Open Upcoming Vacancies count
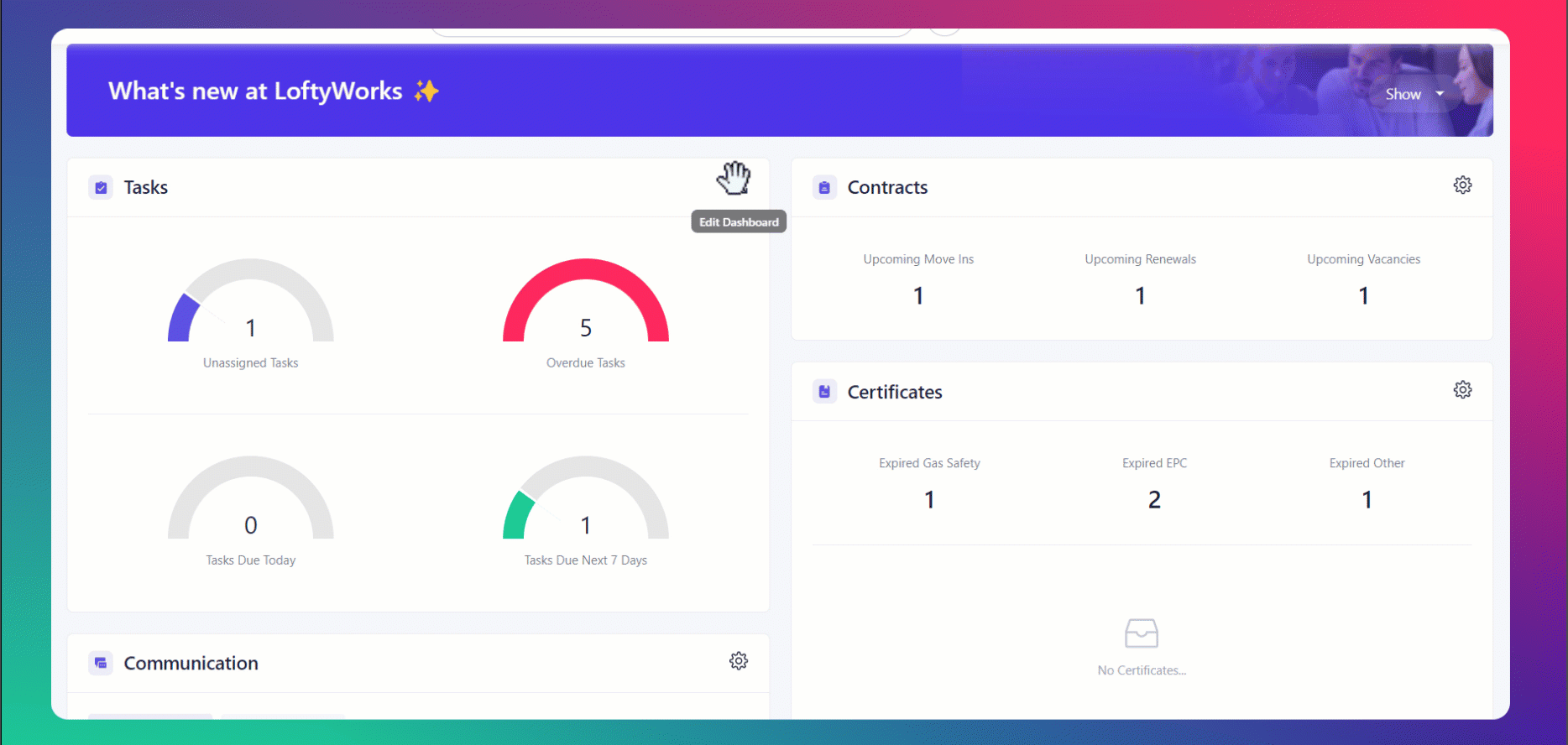 tap(1363, 295)
